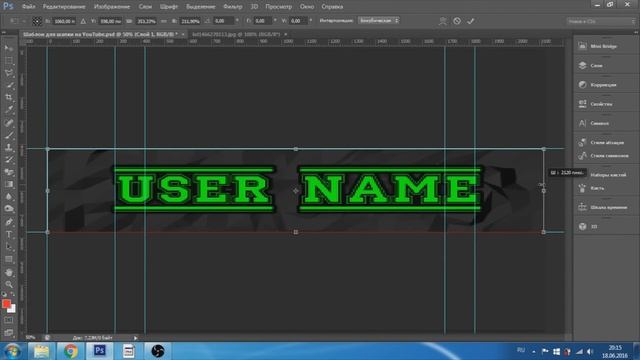Reset default foreground and background colors
The image size is (640, 360).
[x=4, y=294]
